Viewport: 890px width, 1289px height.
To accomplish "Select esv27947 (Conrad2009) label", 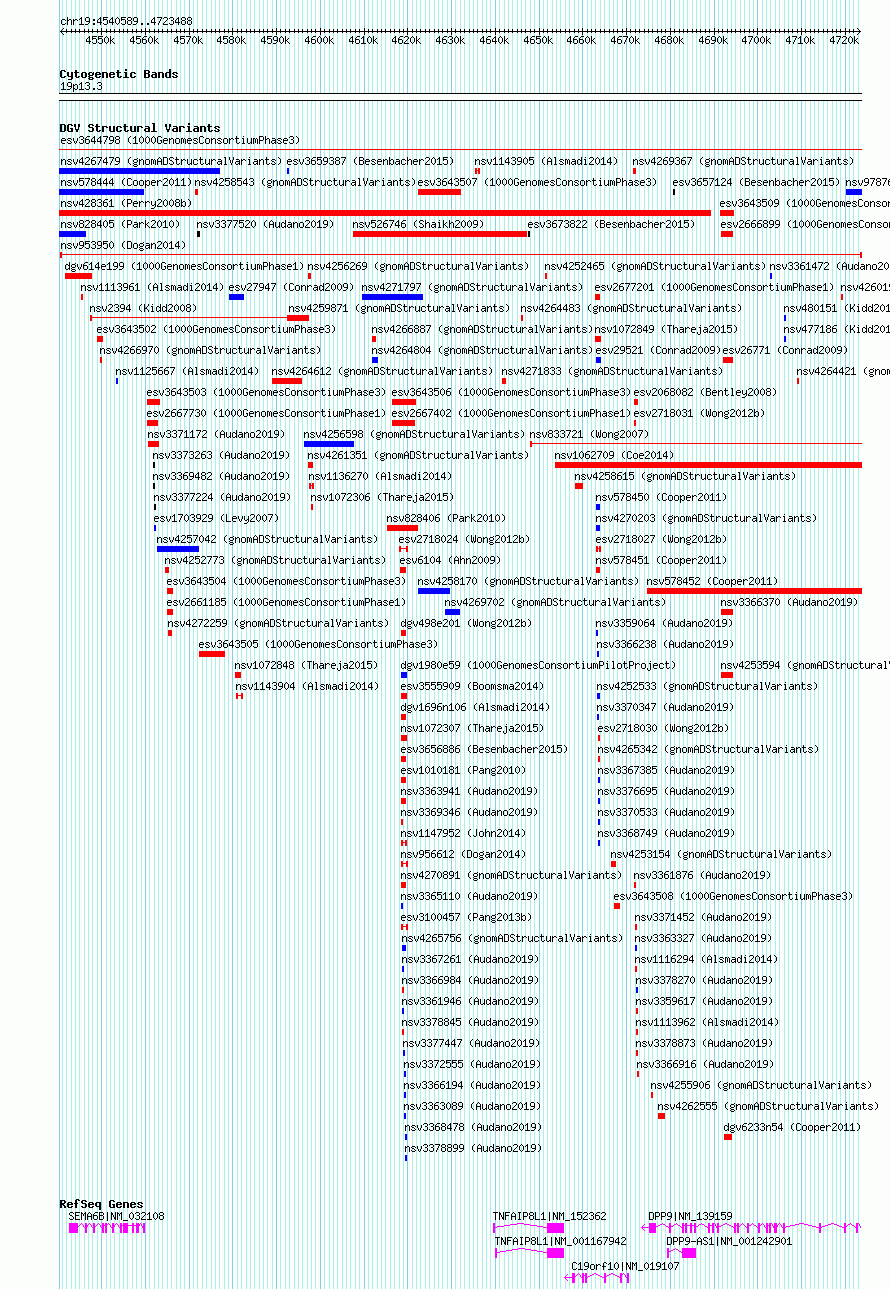I will (x=291, y=287).
